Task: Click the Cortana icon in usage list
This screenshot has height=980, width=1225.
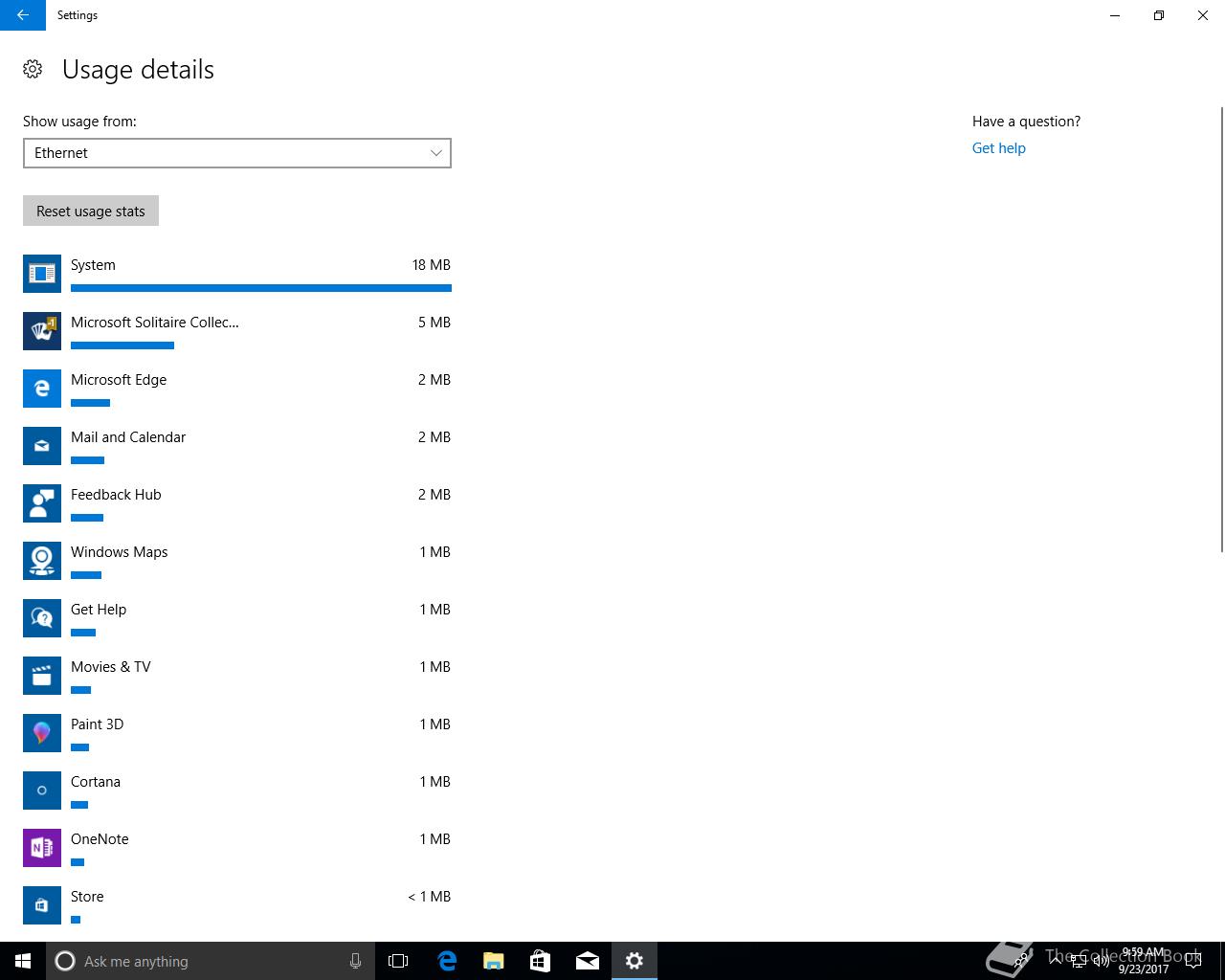Action: click(x=42, y=791)
